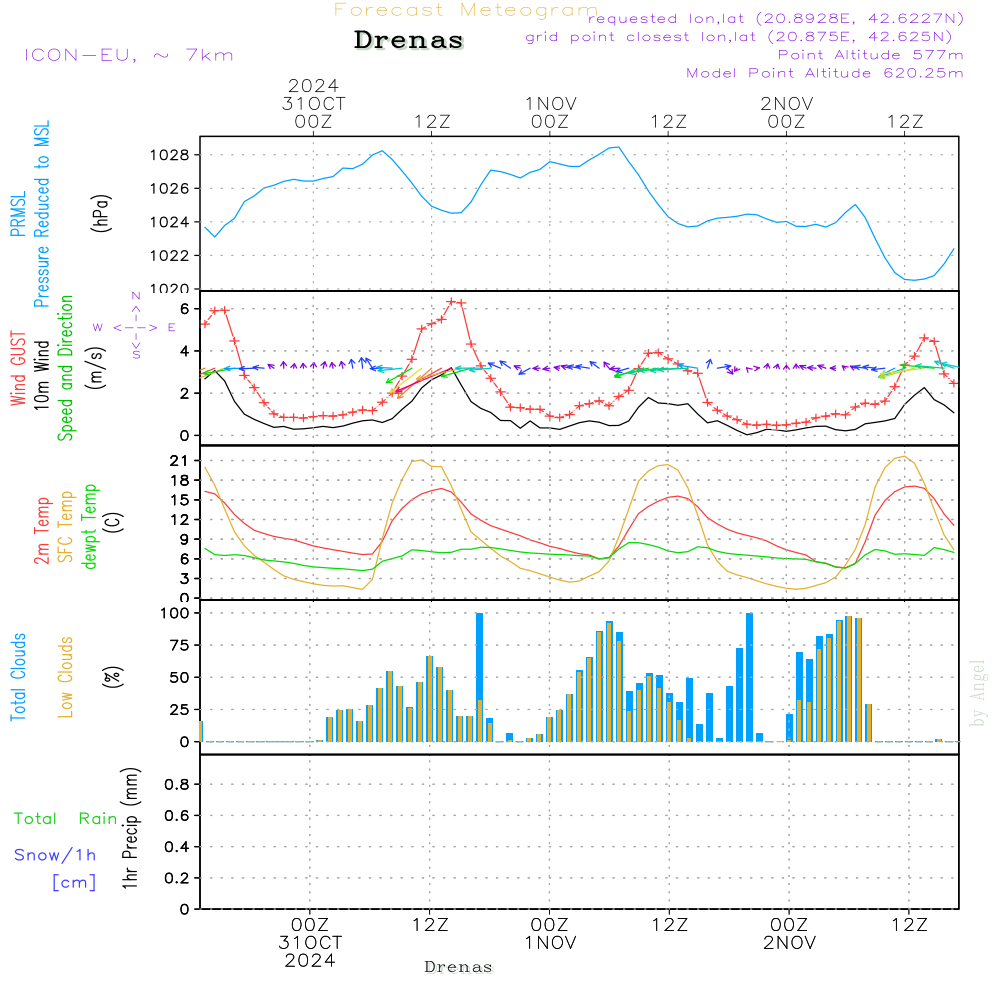Click the Total Rain legend label
Viewport: 1000px width, 1000px height.
tap(66, 818)
